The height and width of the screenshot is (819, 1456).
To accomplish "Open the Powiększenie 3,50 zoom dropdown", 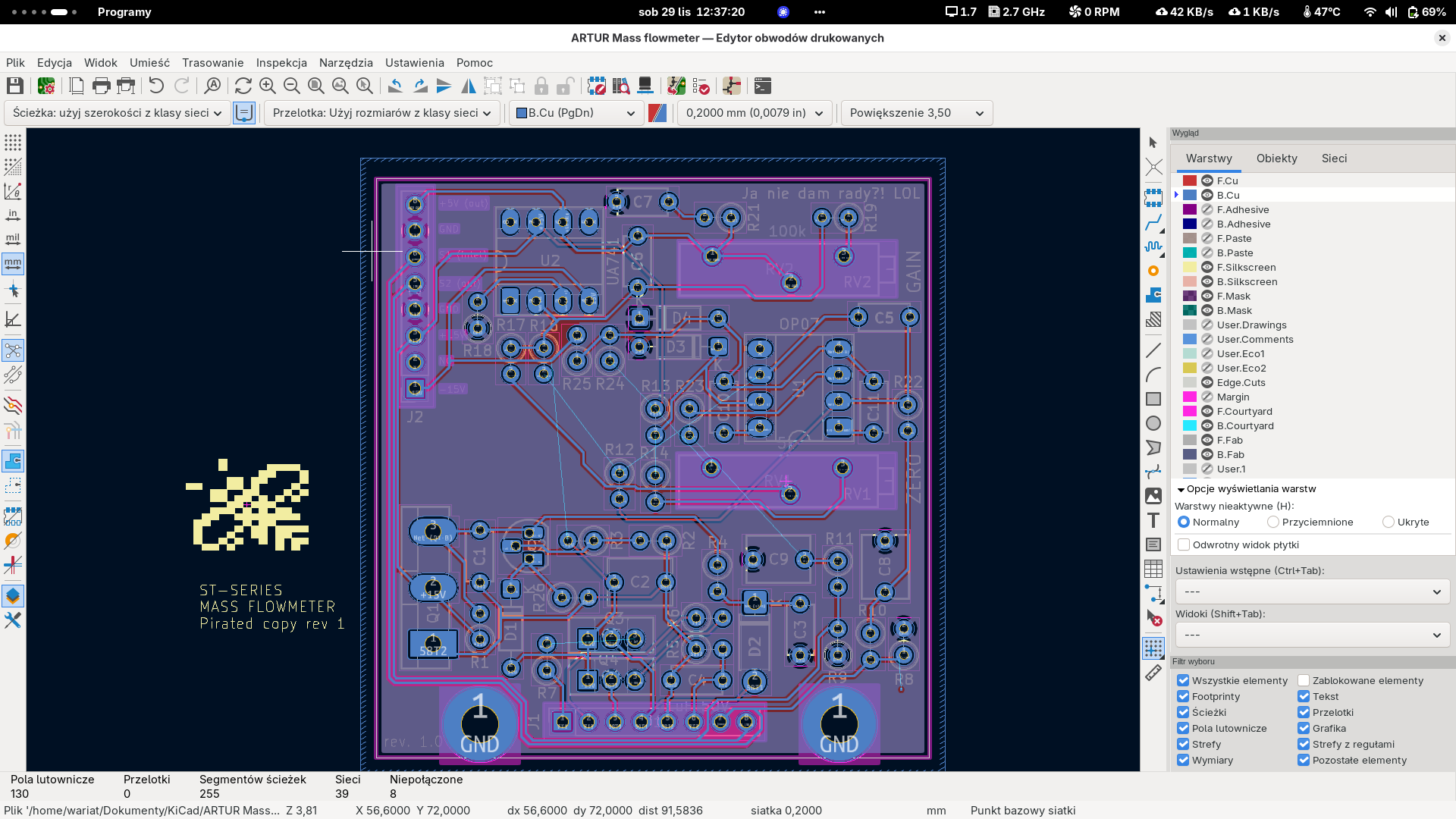I will pos(916,113).
